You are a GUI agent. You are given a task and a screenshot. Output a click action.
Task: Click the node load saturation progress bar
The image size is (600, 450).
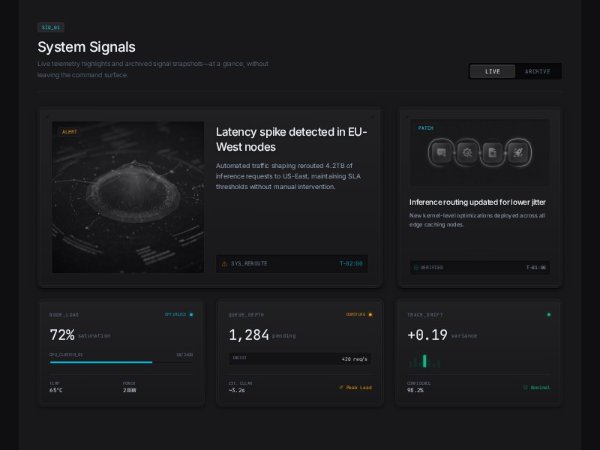120,362
